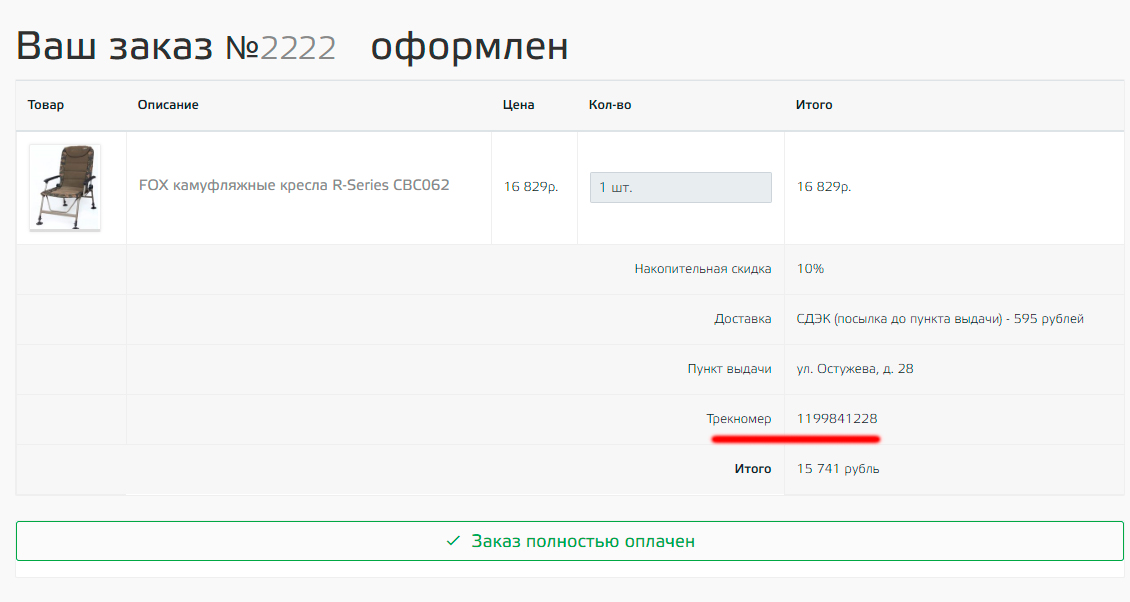Click the final total 15 741 рубль
The image size is (1130, 602).
click(838, 469)
